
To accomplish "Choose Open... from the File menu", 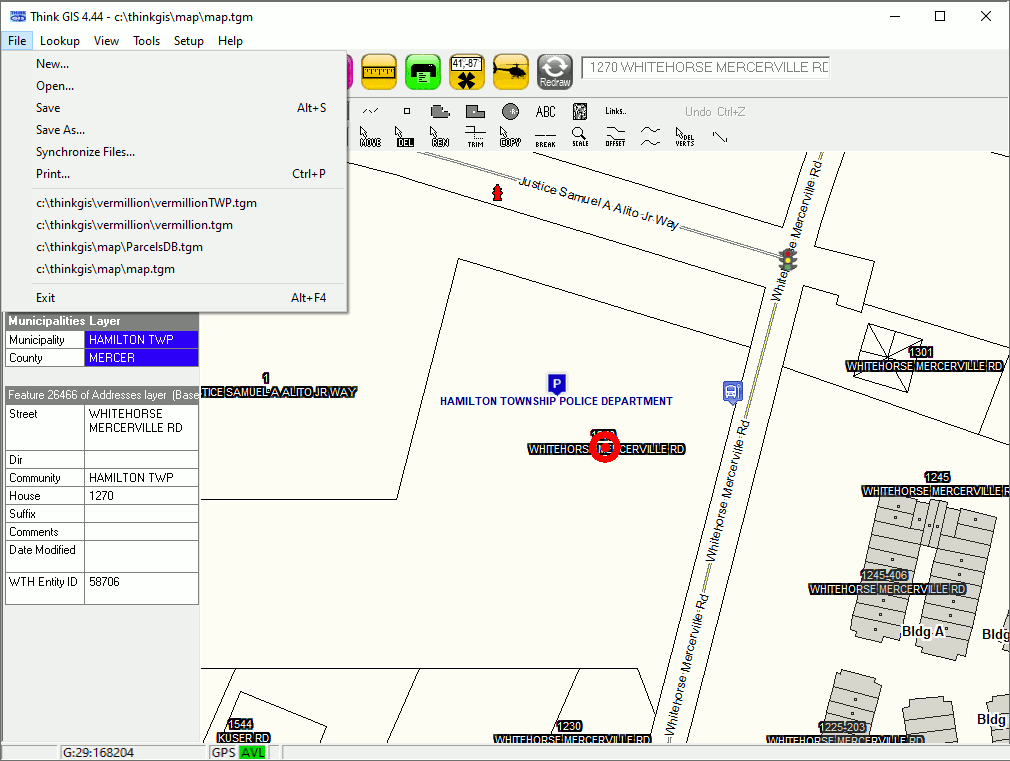I will tap(175, 86).
